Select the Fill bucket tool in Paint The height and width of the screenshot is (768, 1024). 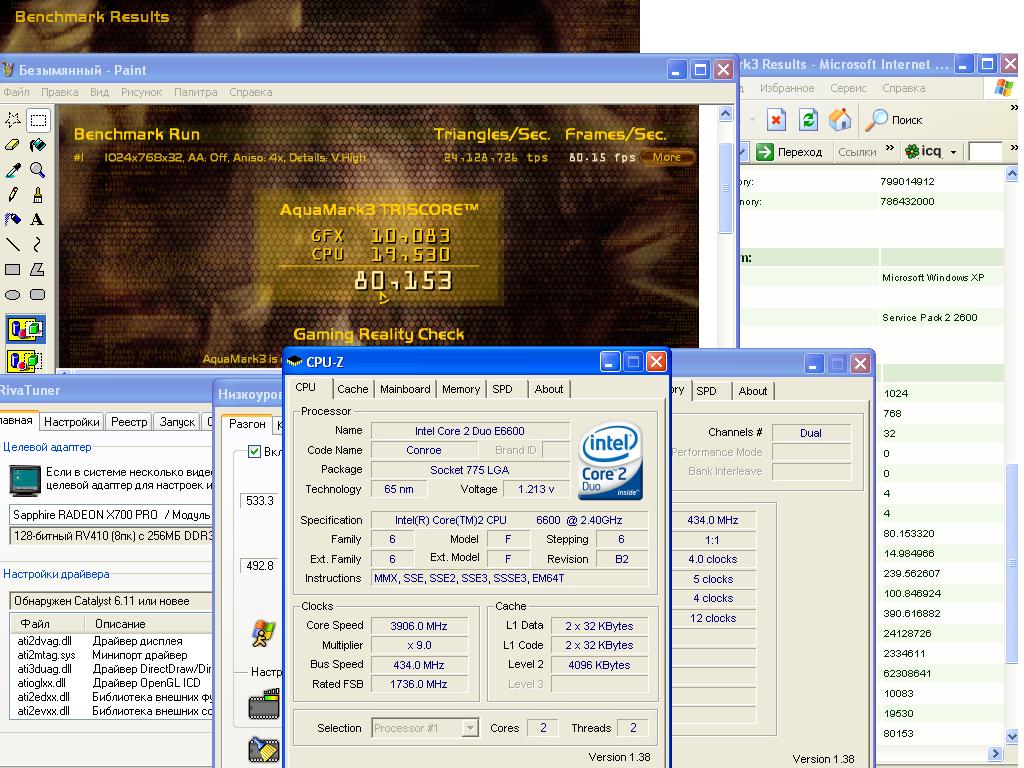(x=38, y=144)
